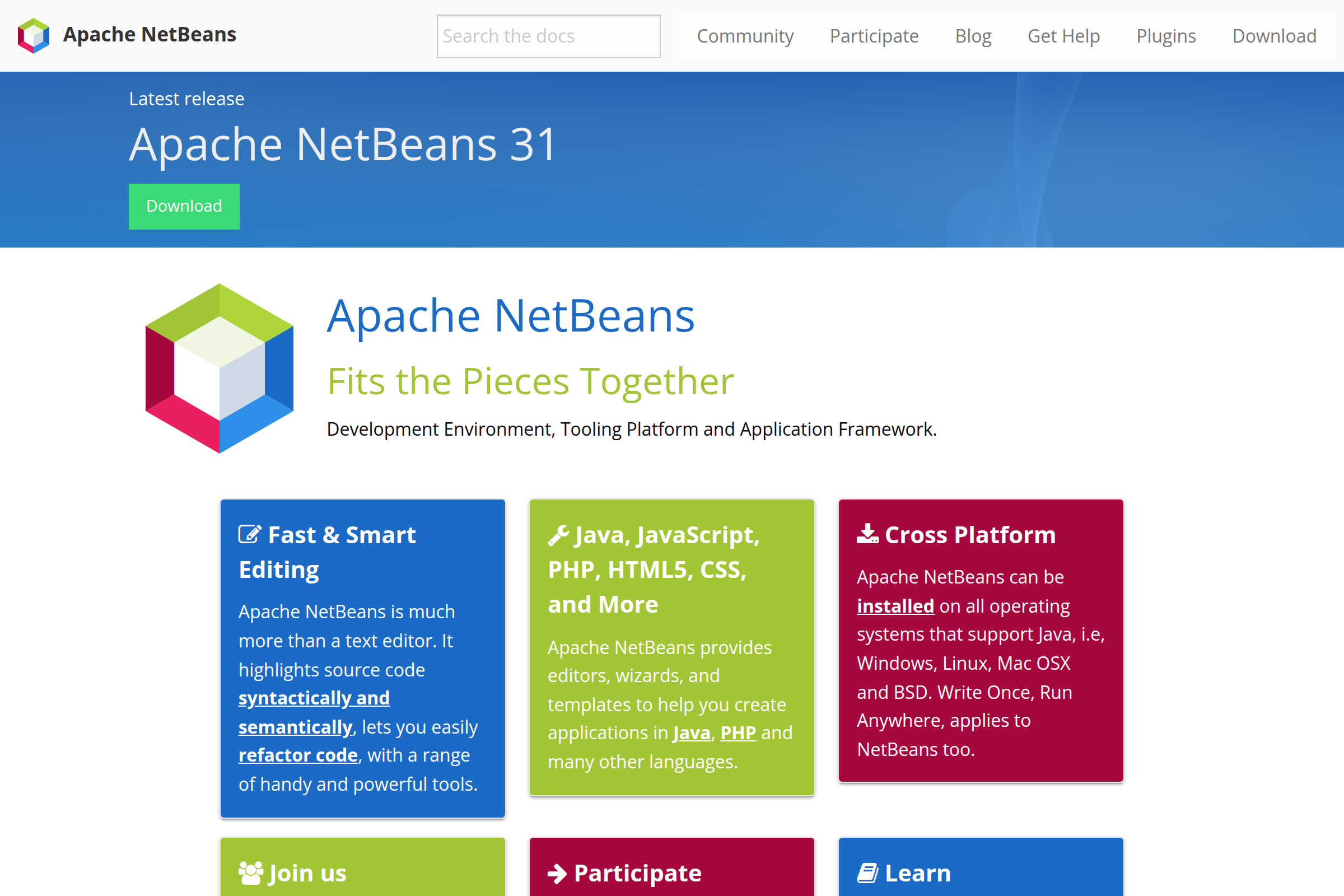
Task: Open the PHP link in the languages card
Action: tap(738, 732)
